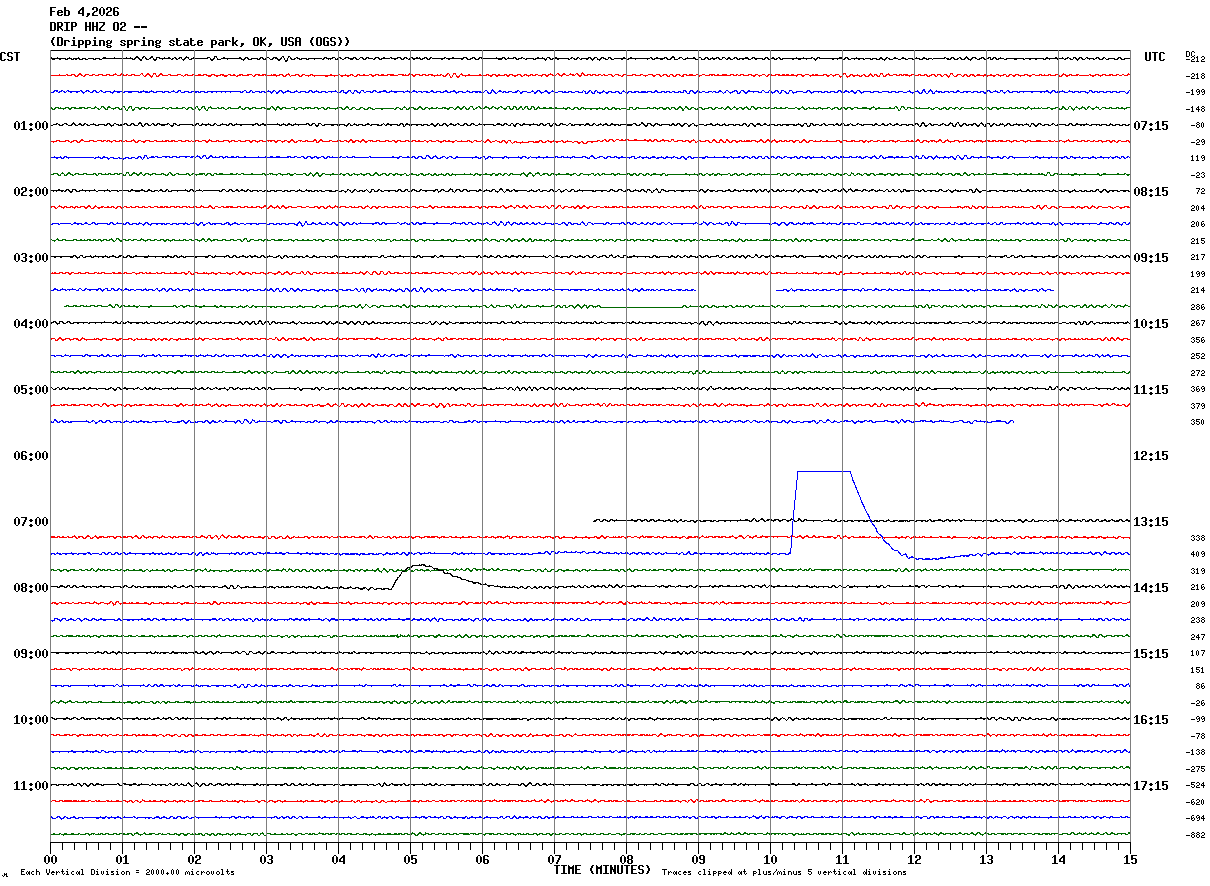Click the clipped blue square pulse plateau
This screenshot has width=1210, height=886.
pos(823,471)
